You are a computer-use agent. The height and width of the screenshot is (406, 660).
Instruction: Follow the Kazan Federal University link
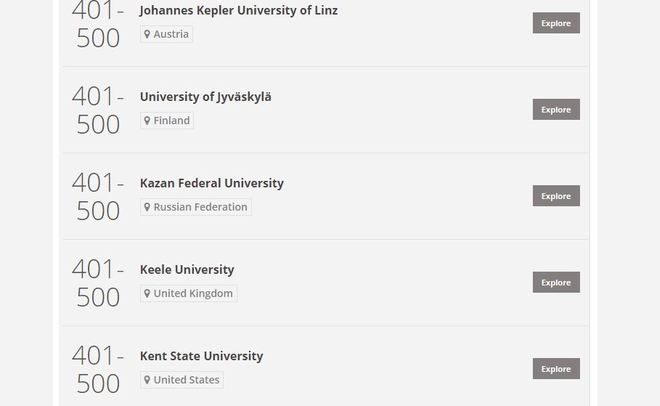[x=211, y=183]
